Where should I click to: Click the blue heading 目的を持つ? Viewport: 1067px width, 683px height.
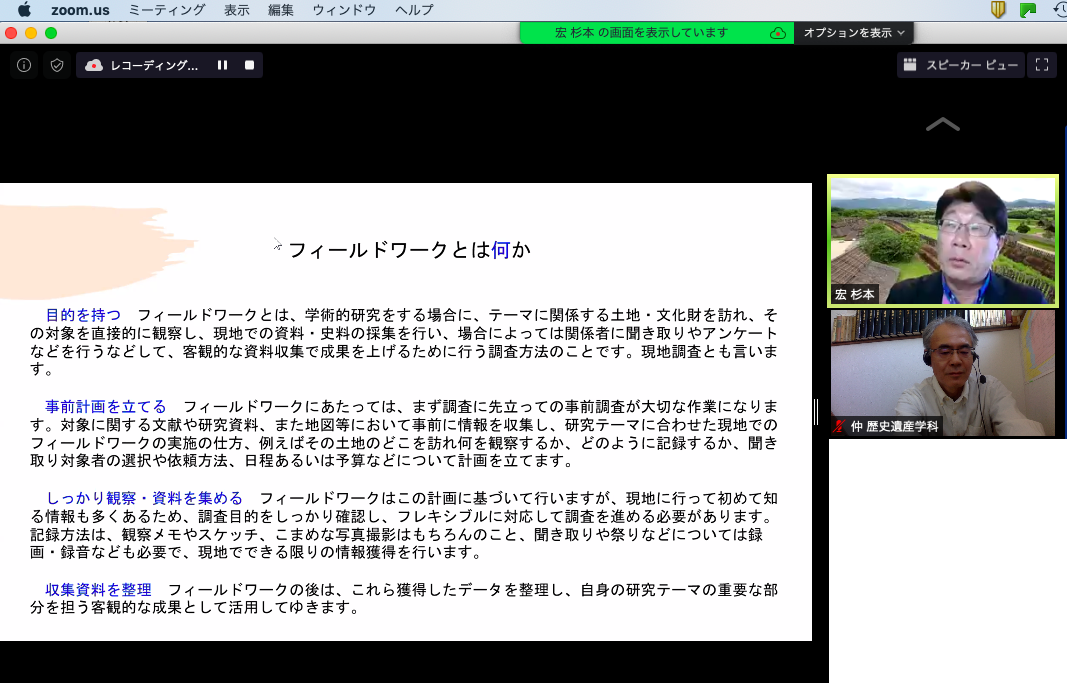tap(83, 315)
